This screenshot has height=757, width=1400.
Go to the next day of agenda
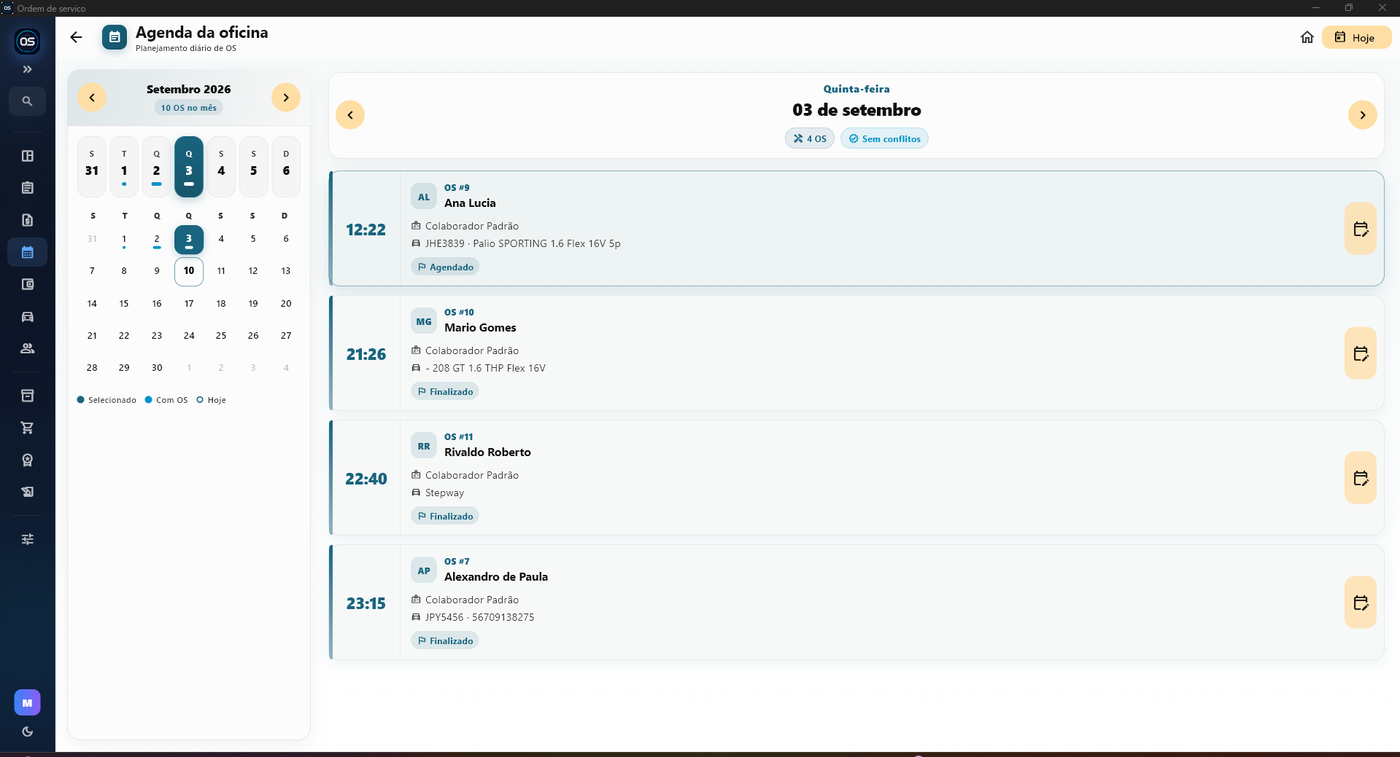pyautogui.click(x=1362, y=115)
